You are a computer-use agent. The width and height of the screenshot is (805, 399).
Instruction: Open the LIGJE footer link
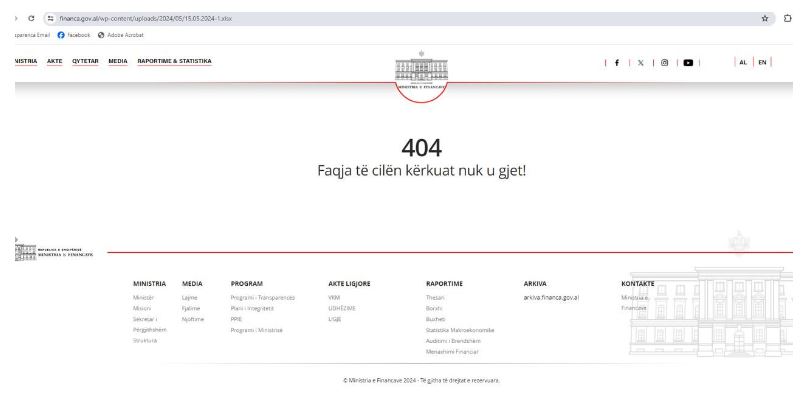335,319
